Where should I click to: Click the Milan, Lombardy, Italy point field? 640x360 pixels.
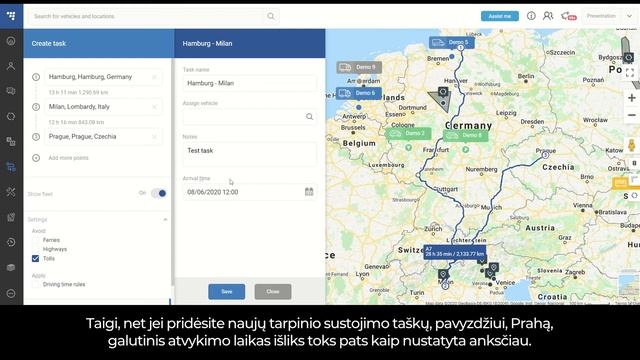tap(103, 107)
